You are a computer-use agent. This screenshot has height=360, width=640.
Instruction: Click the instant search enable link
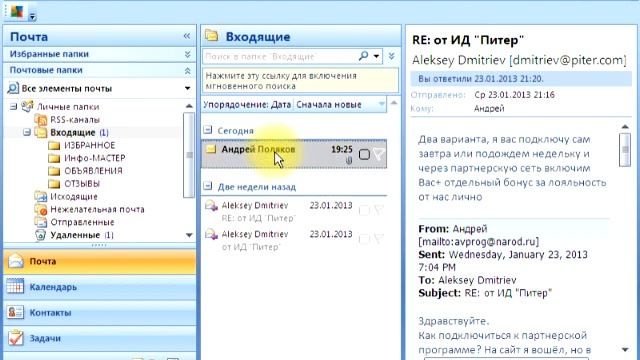click(300, 81)
